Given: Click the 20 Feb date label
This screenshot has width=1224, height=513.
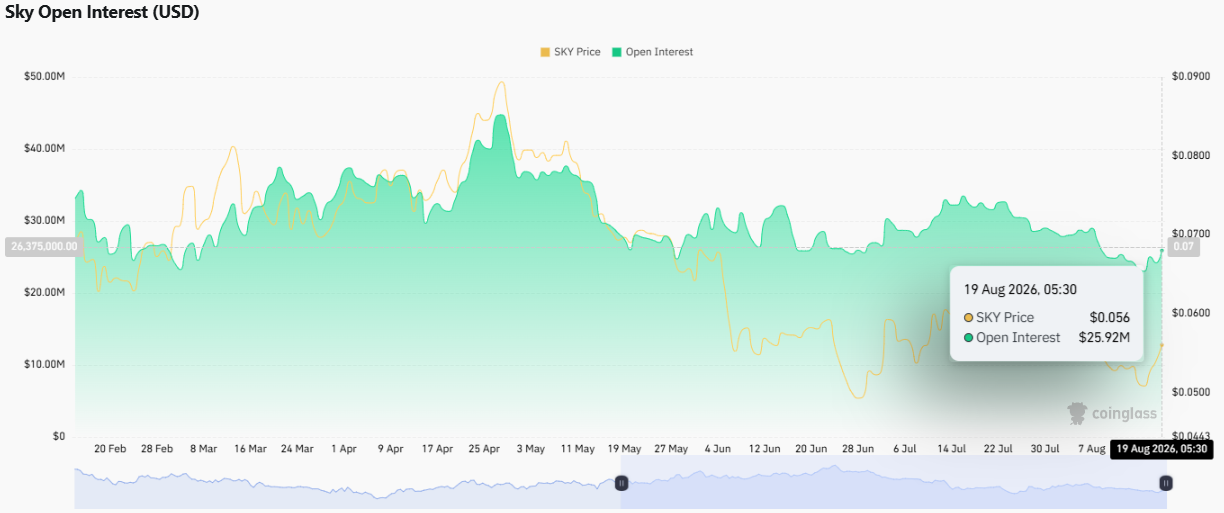Looking at the screenshot, I should tap(110, 449).
